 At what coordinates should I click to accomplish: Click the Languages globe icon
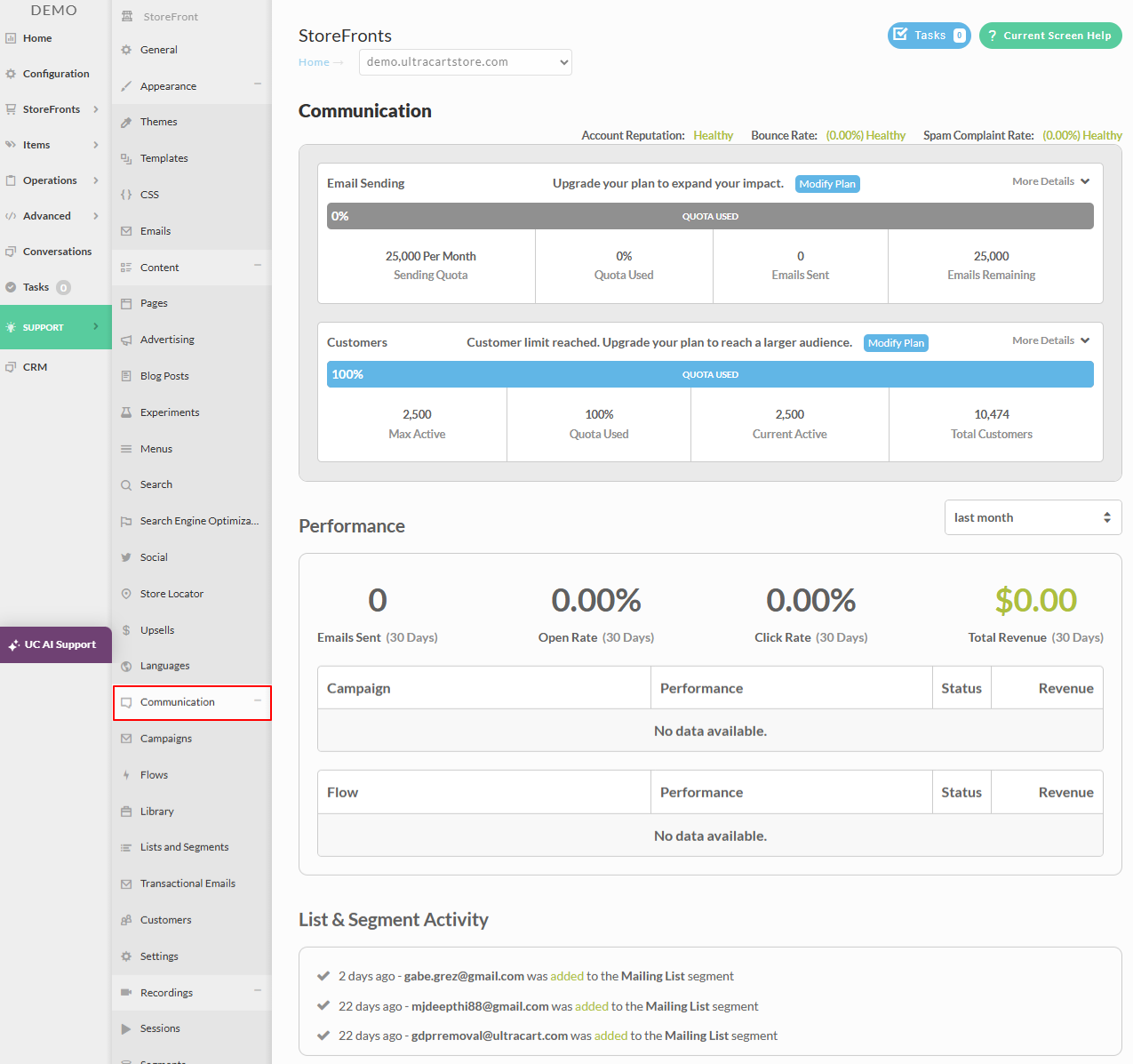pos(126,667)
